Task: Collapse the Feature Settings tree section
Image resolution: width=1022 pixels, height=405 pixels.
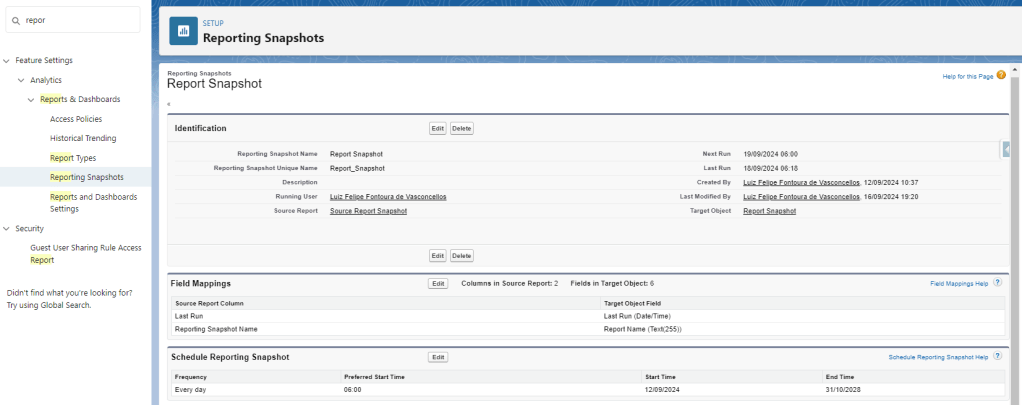Action: [x=7, y=61]
